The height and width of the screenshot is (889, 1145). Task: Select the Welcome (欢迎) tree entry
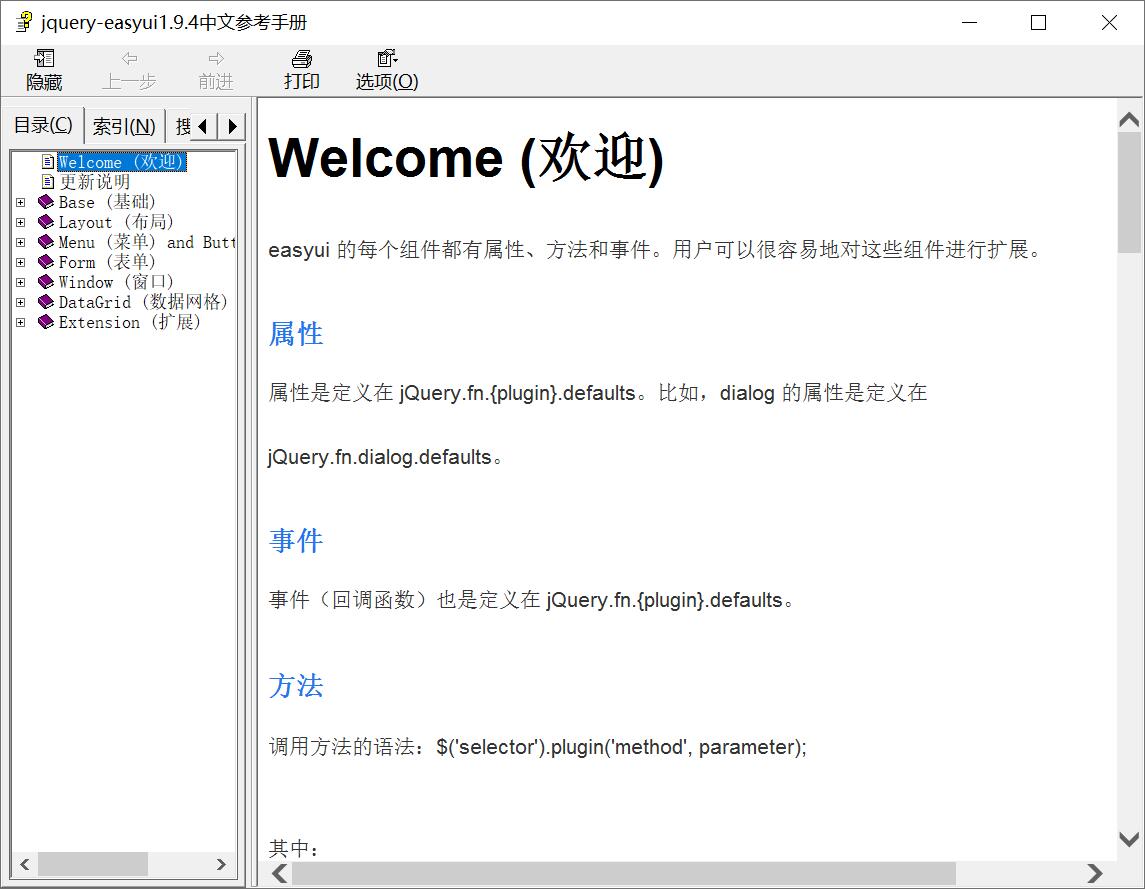pos(121,161)
